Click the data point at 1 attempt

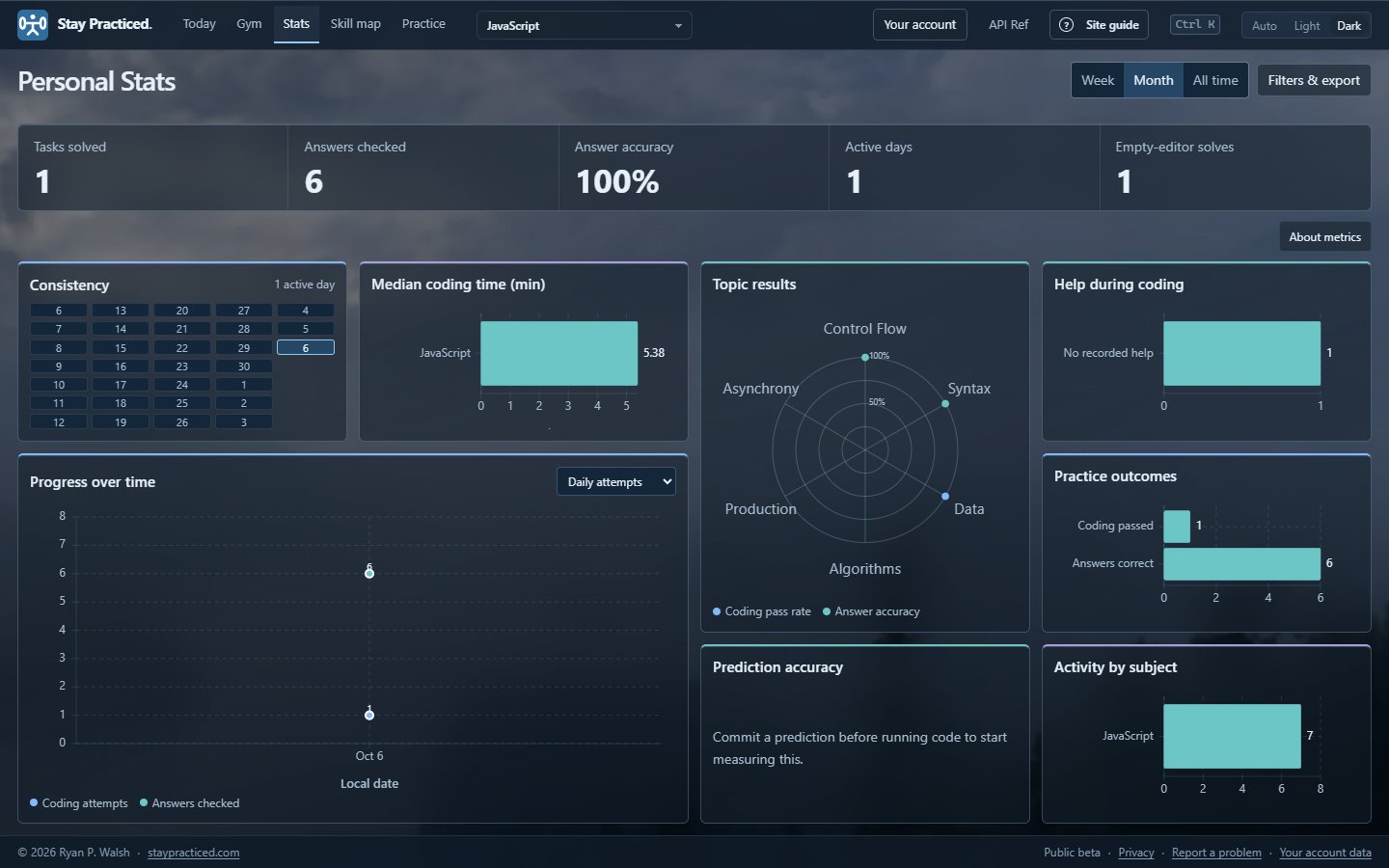click(369, 715)
